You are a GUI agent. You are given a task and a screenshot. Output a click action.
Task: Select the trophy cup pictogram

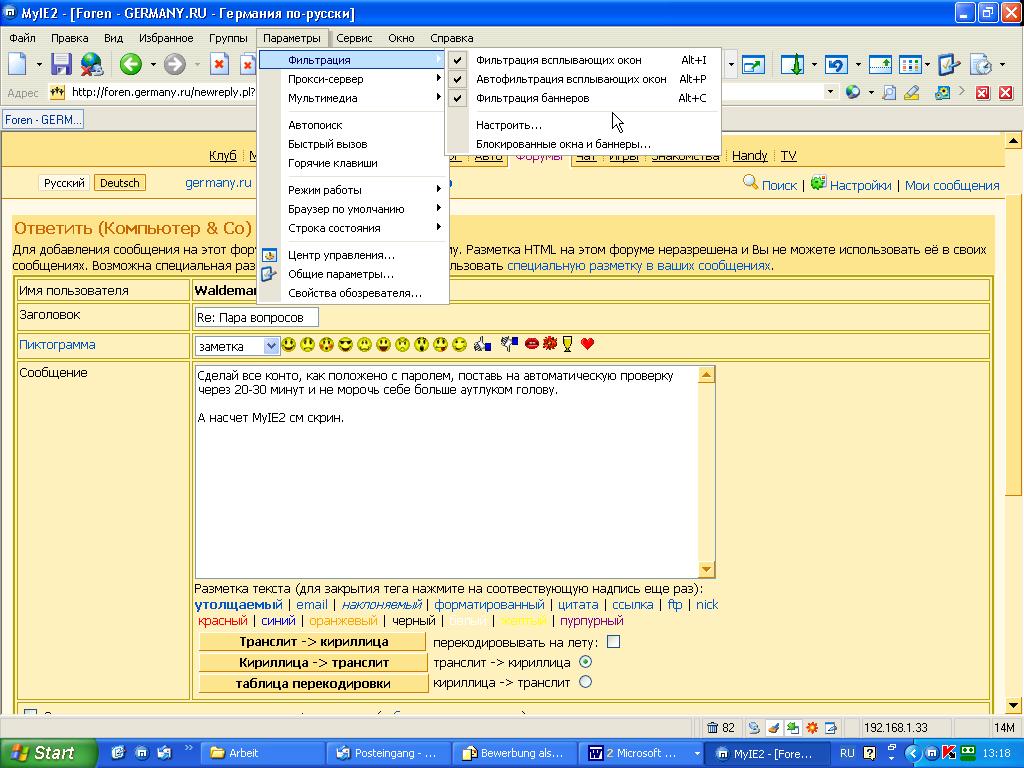click(x=568, y=344)
